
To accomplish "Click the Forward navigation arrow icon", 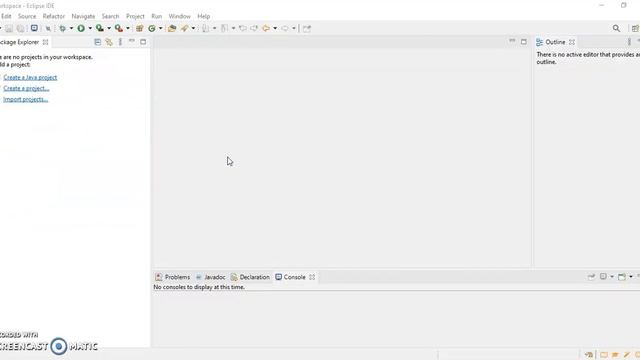I will point(285,28).
